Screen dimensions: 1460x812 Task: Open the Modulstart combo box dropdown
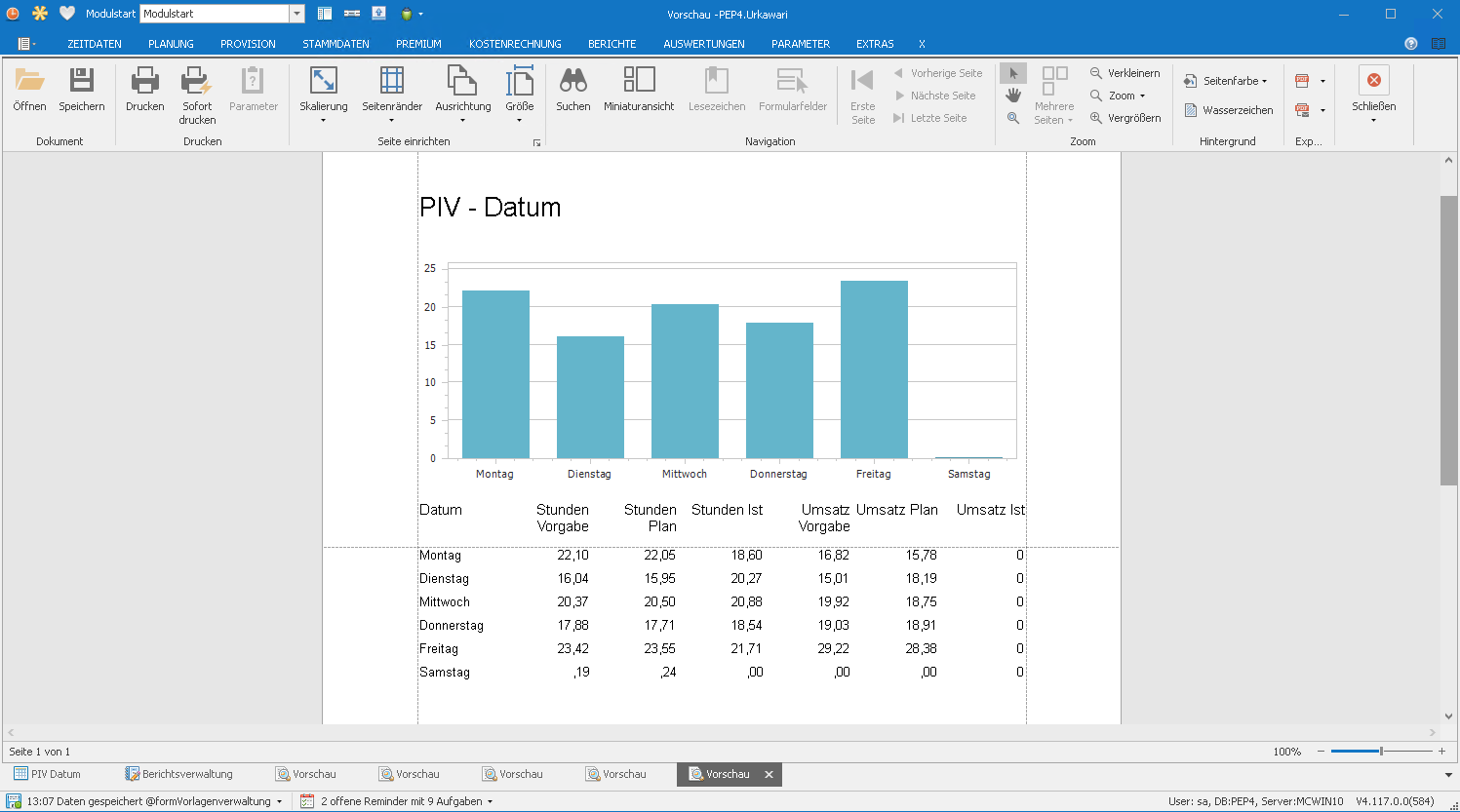(297, 14)
